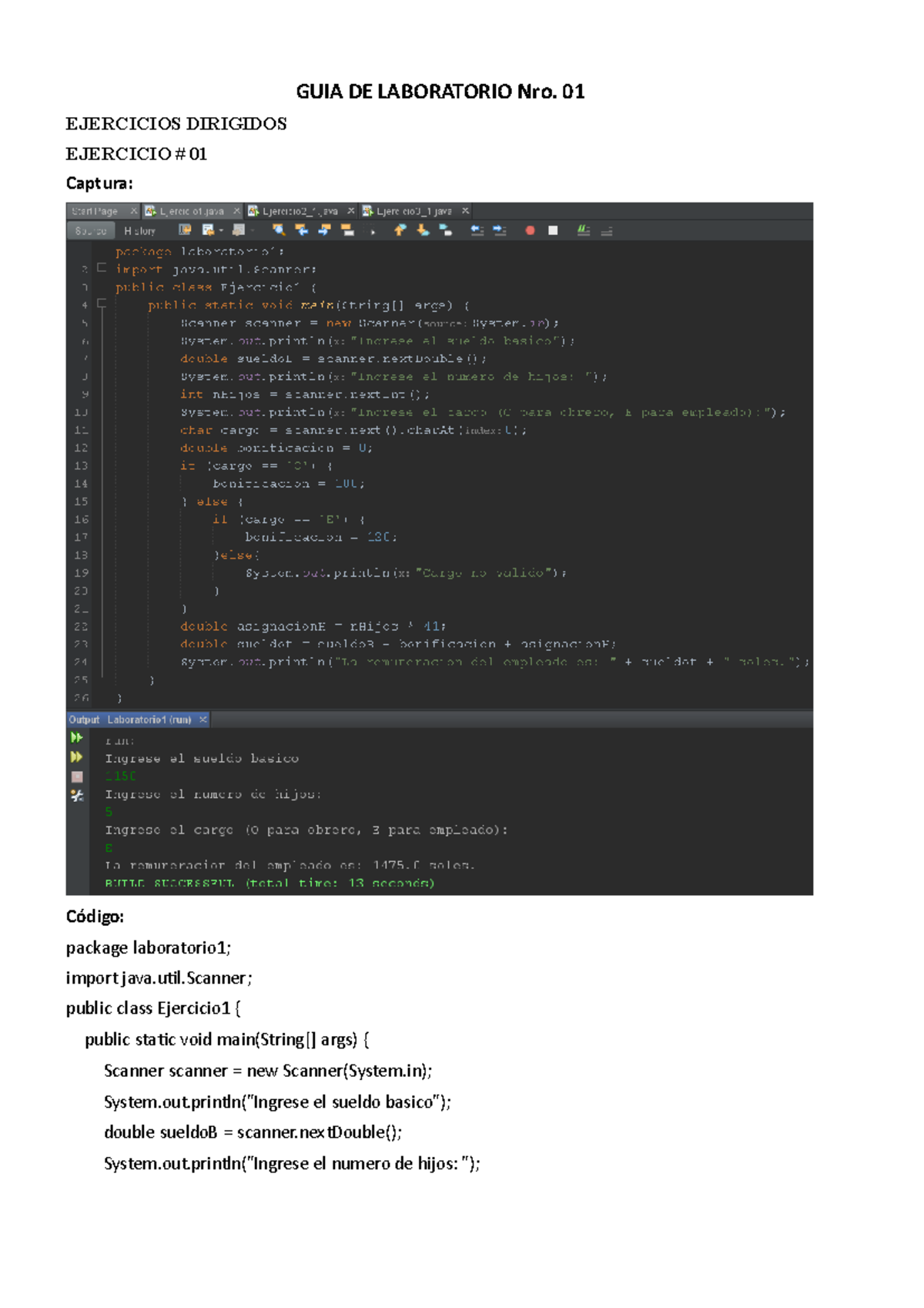Click the red Start Macro Recording icon
The image size is (924, 1308).
(x=530, y=230)
